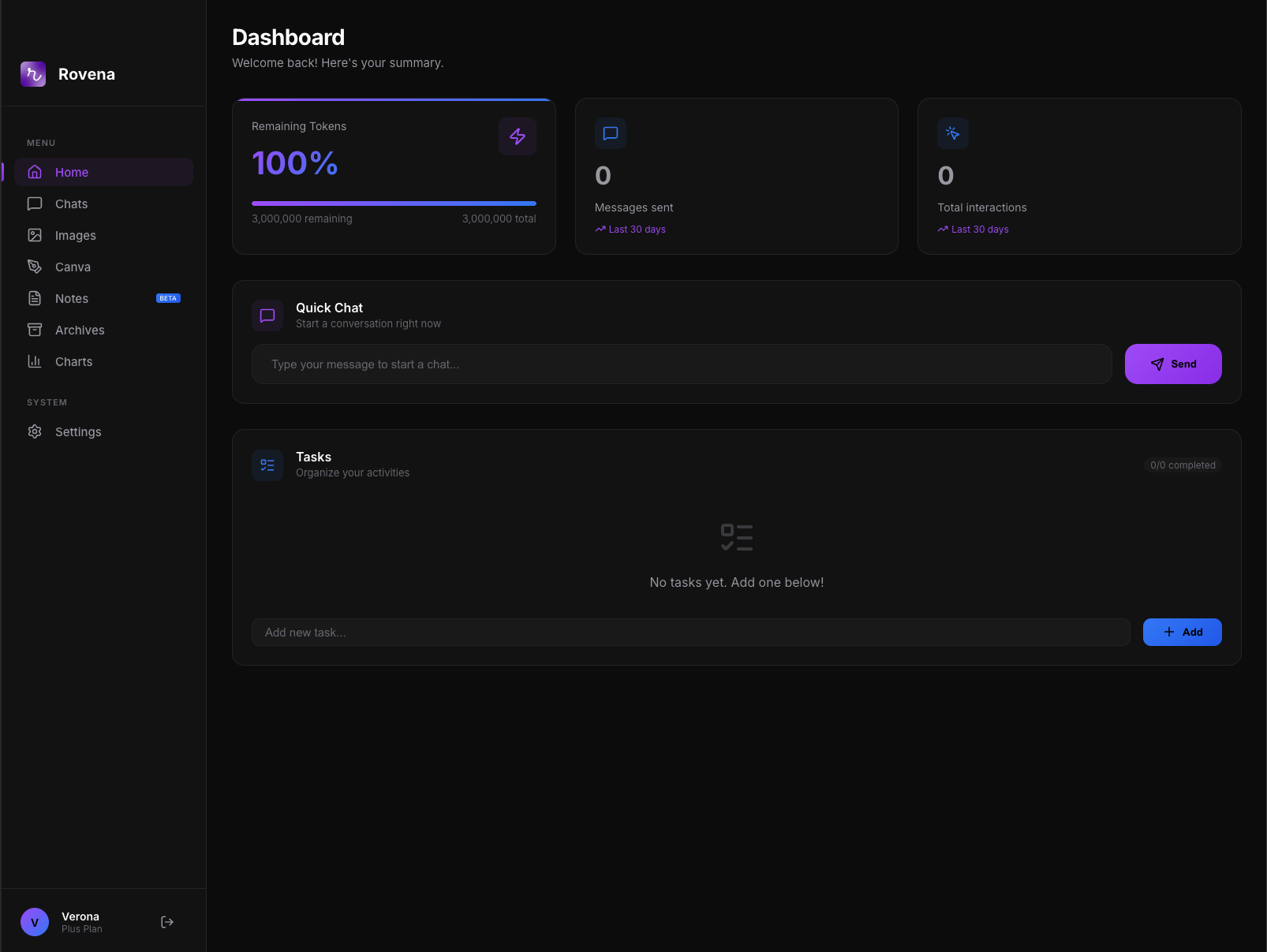
Task: Click the Rovena brand name
Action: click(x=87, y=74)
